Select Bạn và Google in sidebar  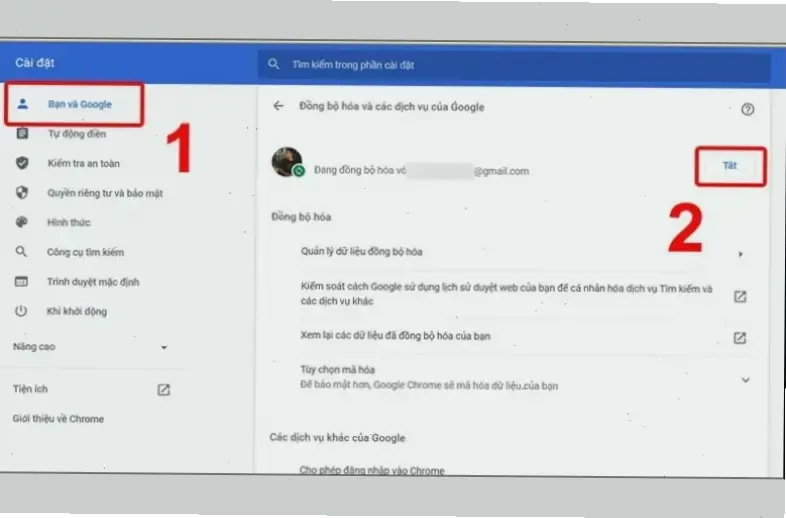(x=79, y=104)
